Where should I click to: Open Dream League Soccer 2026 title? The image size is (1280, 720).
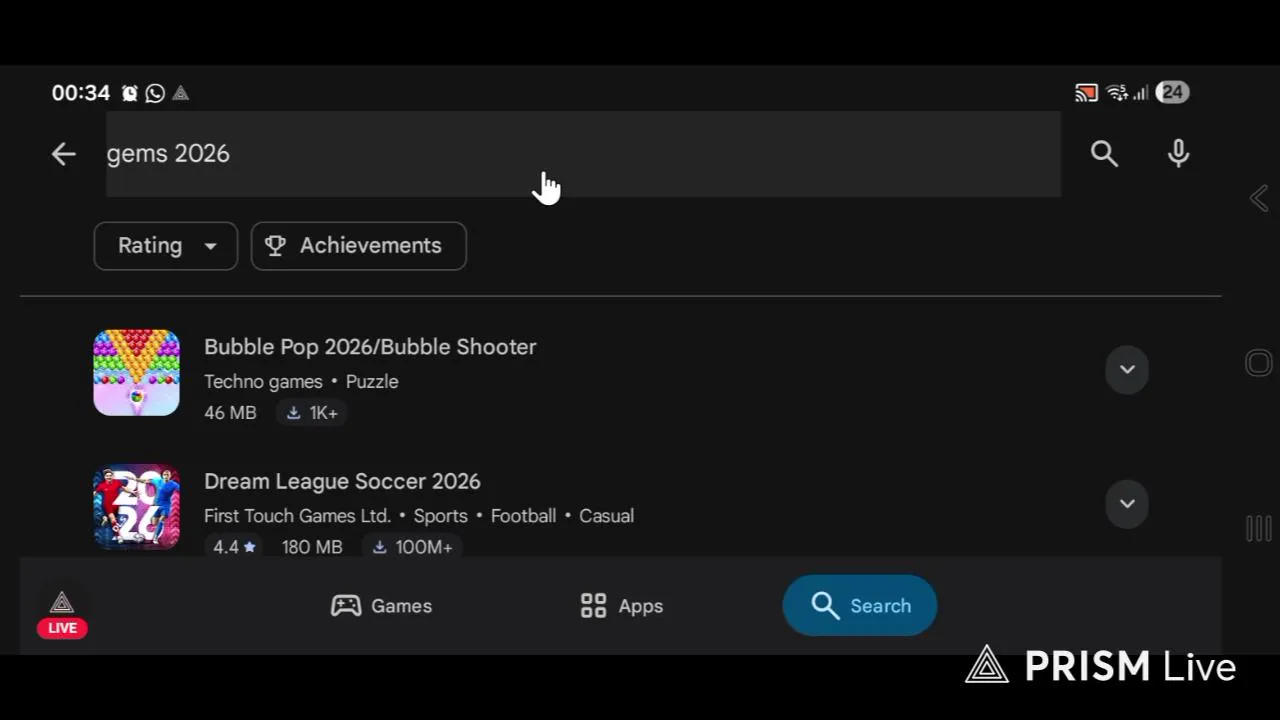coord(342,482)
